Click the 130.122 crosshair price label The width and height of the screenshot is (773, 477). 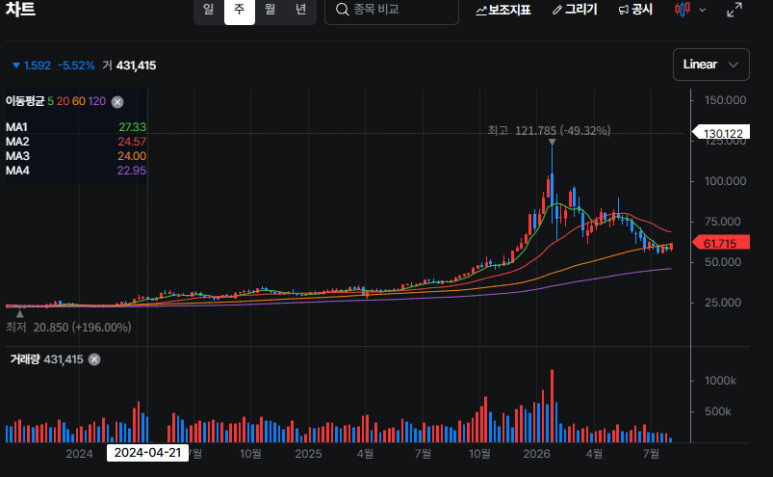coord(721,133)
